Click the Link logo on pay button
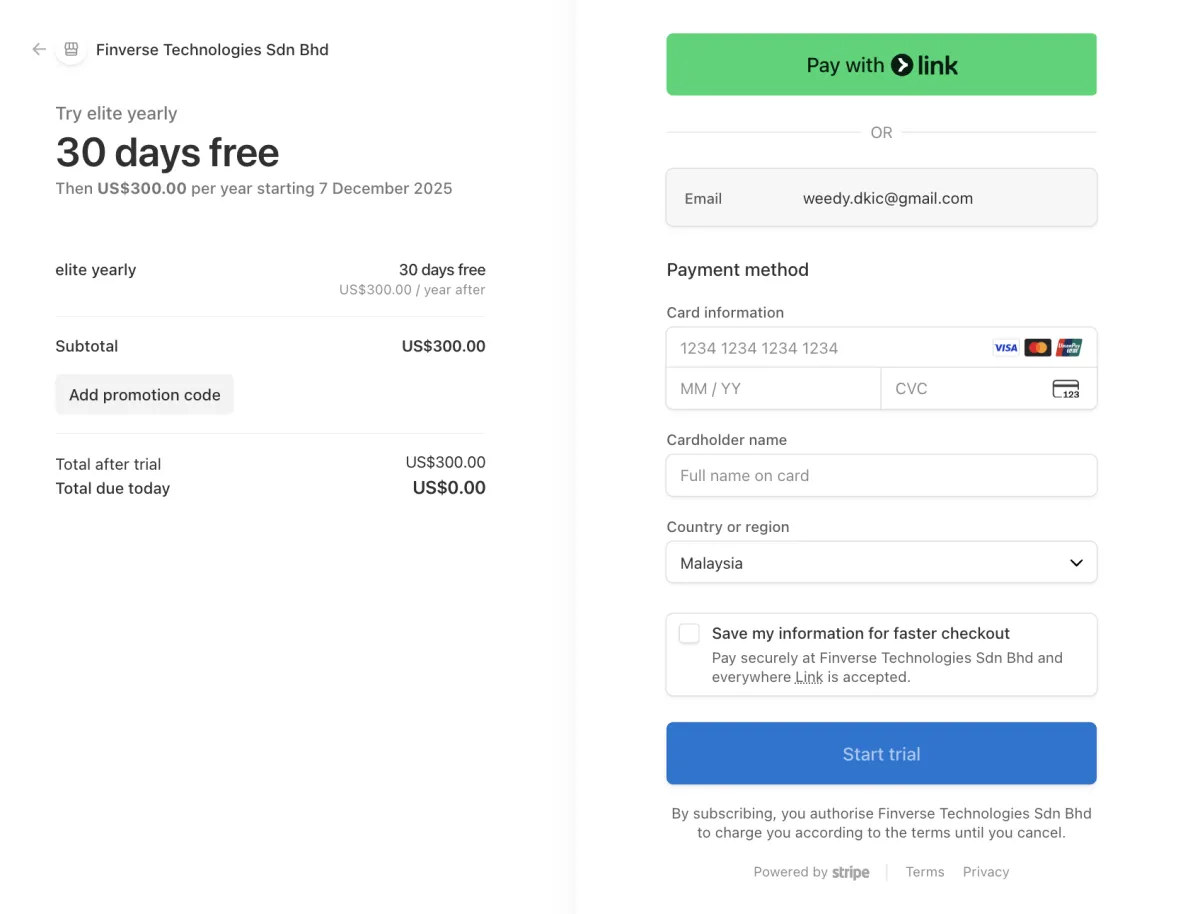The height and width of the screenshot is (914, 1200). [x=925, y=65]
